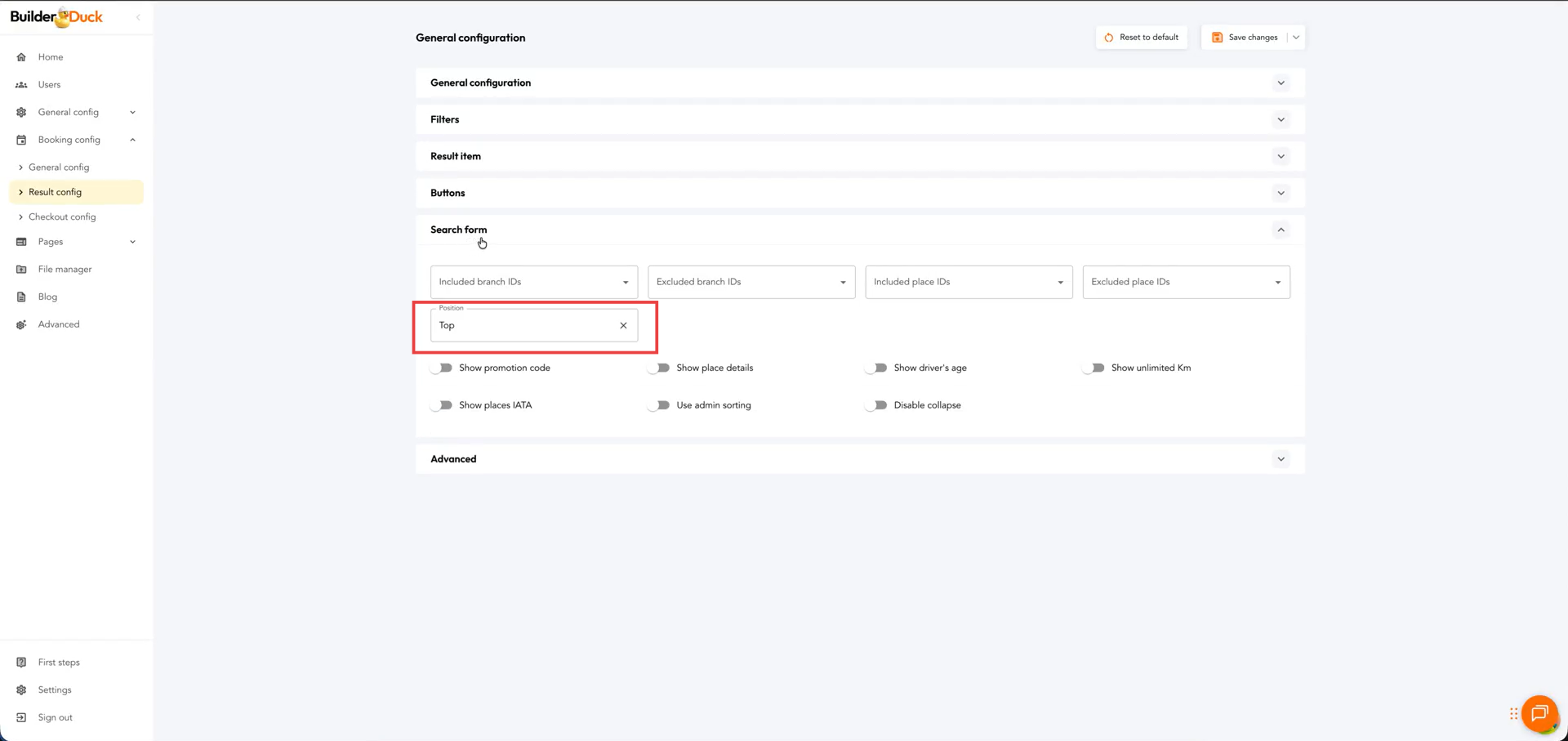Click the Save changes button
This screenshot has height=741, width=1568.
pos(1245,38)
